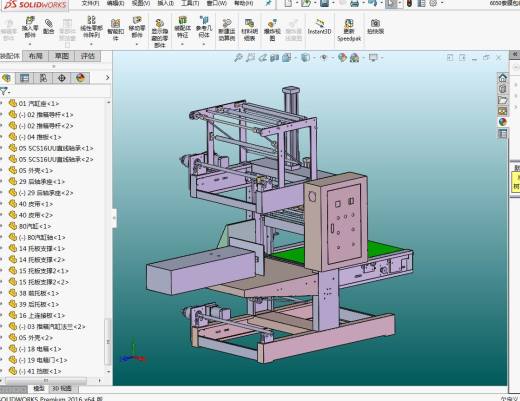The width and height of the screenshot is (520, 401).
Task: Expand the Linear Component Pattern dropdown
Action: [91, 44]
